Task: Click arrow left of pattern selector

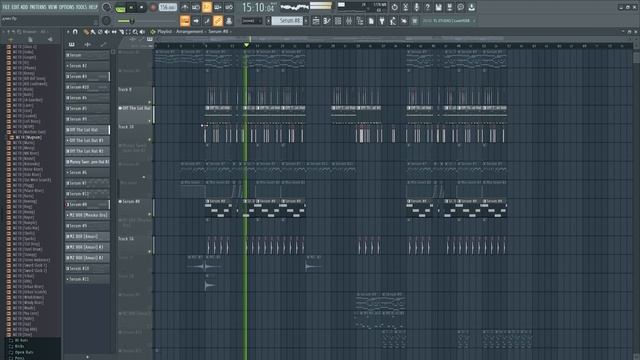Action: [x=269, y=21]
